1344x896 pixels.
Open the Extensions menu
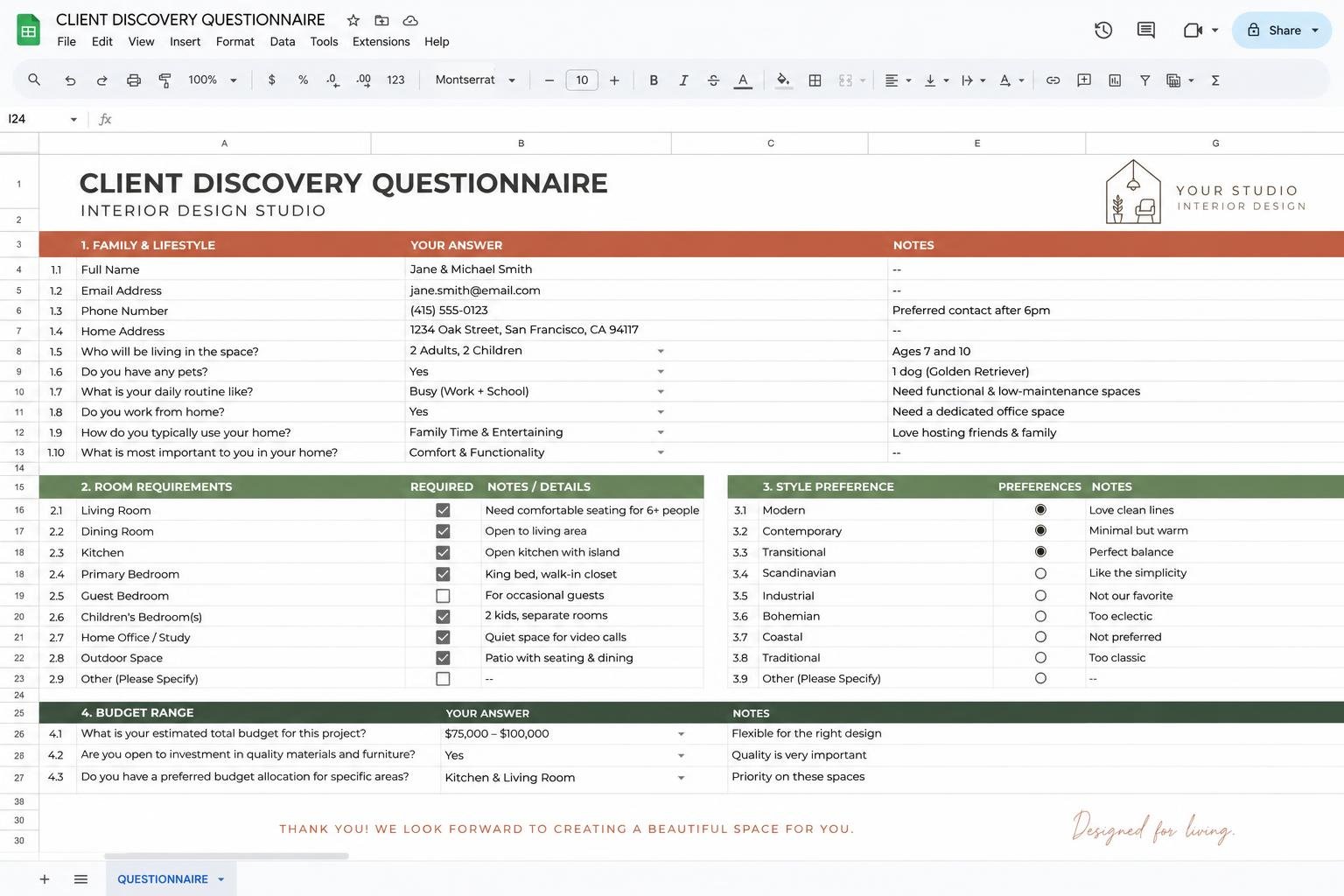(381, 41)
